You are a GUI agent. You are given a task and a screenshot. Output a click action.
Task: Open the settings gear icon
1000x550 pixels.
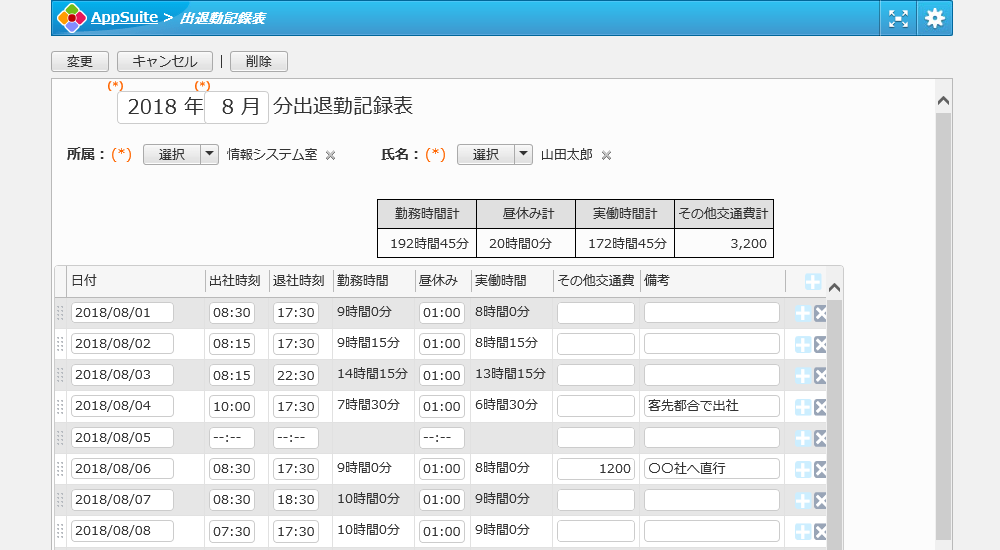coord(934,18)
